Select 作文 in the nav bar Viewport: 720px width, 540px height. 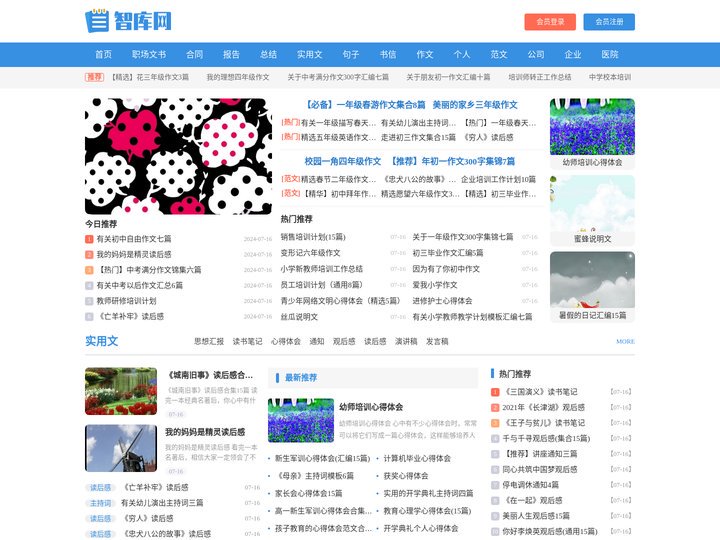[x=425, y=55]
